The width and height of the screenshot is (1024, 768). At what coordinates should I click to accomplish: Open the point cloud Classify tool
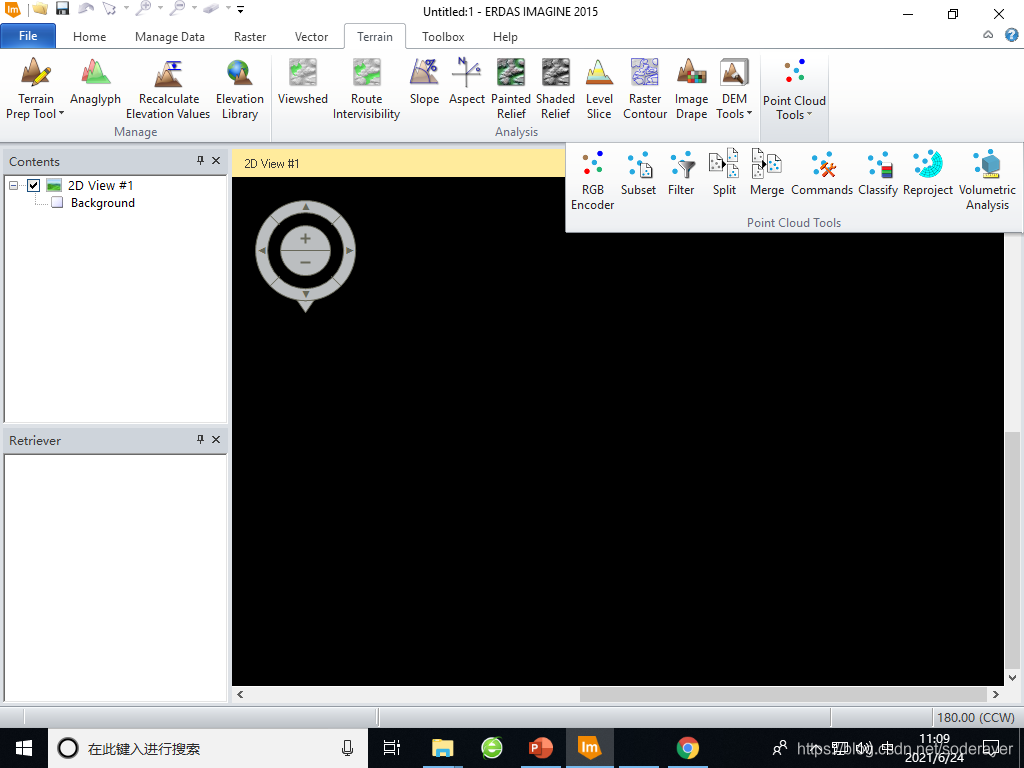coord(878,173)
